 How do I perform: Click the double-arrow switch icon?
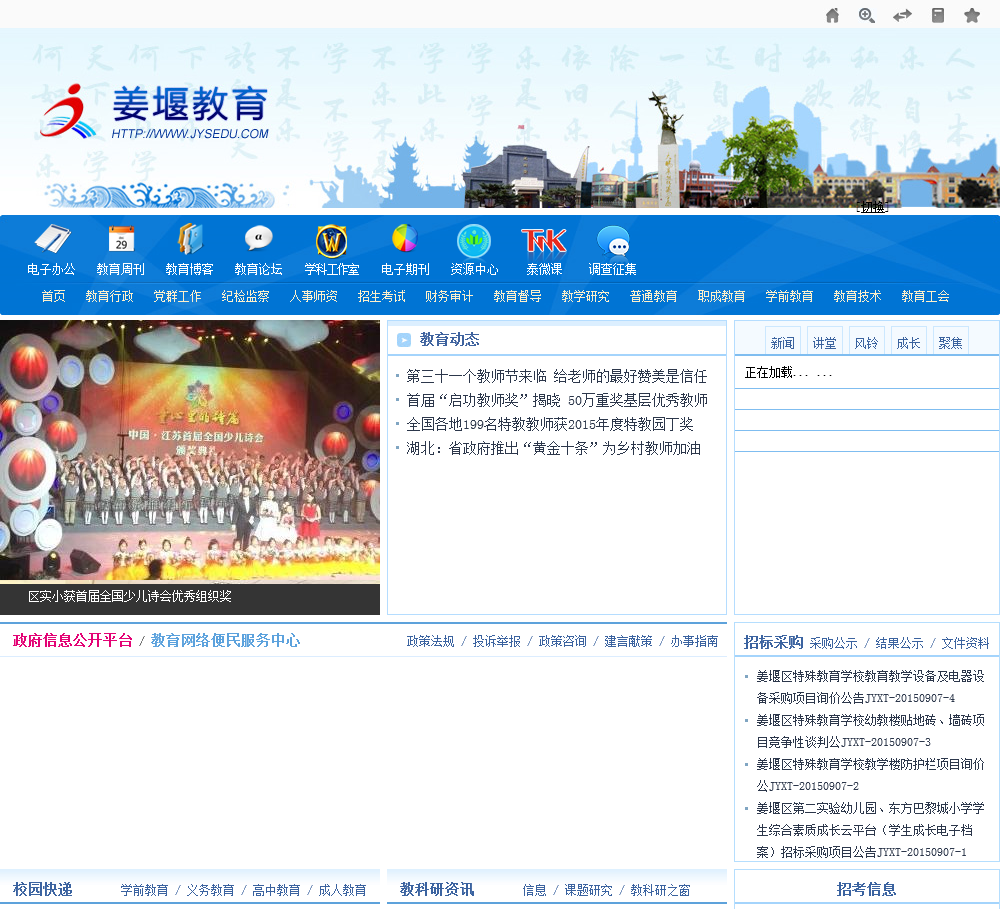902,15
